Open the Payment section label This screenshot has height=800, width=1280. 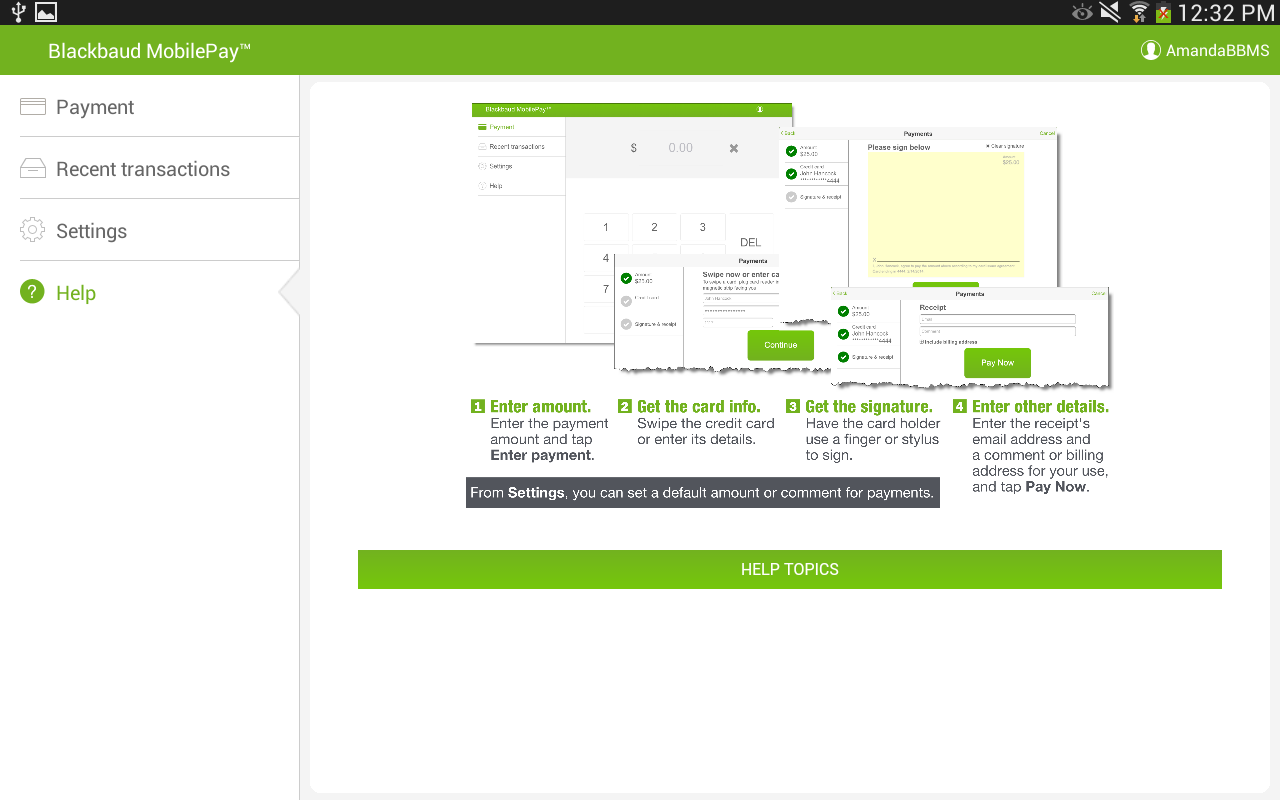[95, 107]
